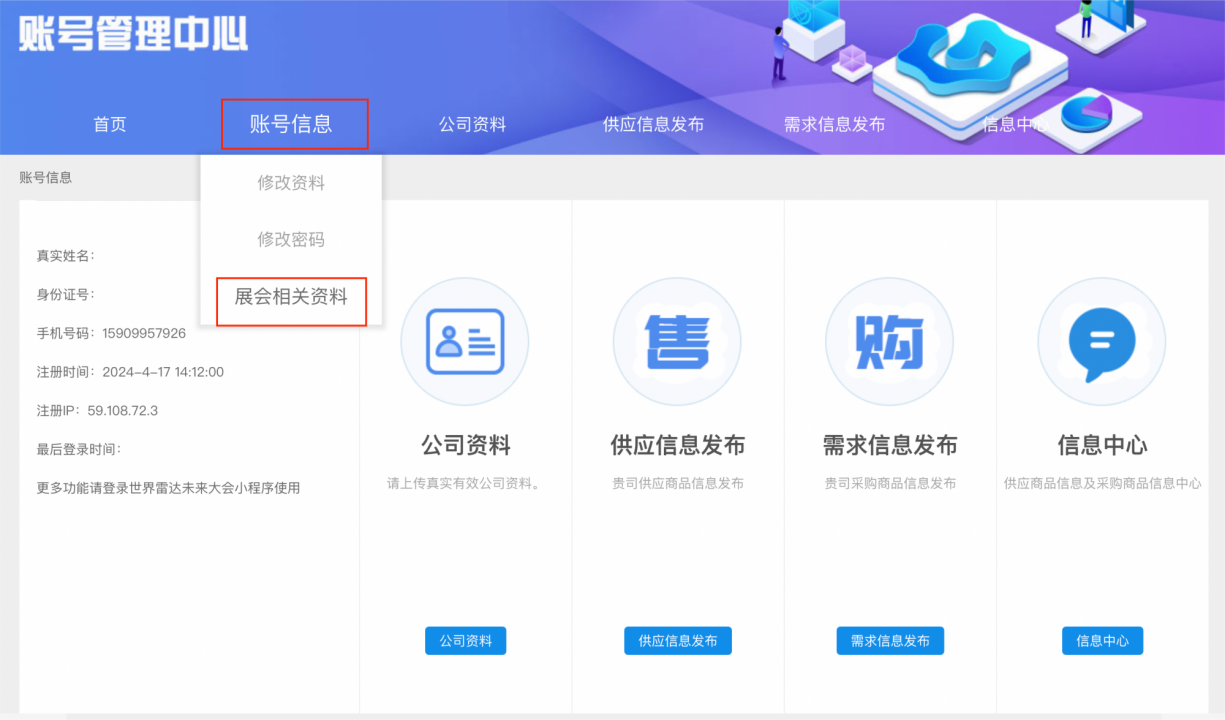This screenshot has height=720, width=1225.
Task: Click the company profile ID card icon
Action: coord(465,342)
